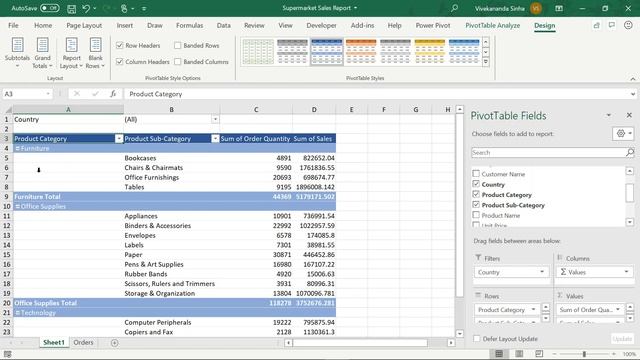Switch to Page Break Preview

tap(539, 353)
